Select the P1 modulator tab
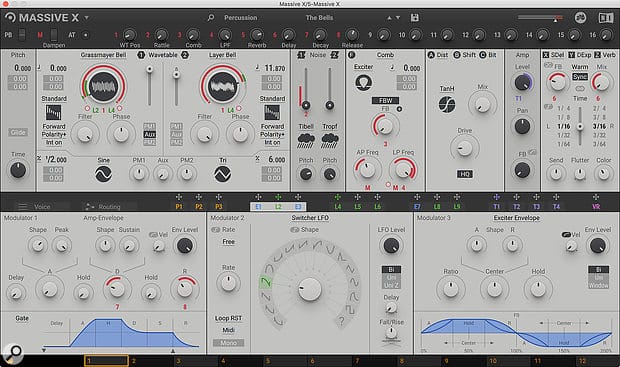This screenshot has height=367, width=620. [x=179, y=206]
